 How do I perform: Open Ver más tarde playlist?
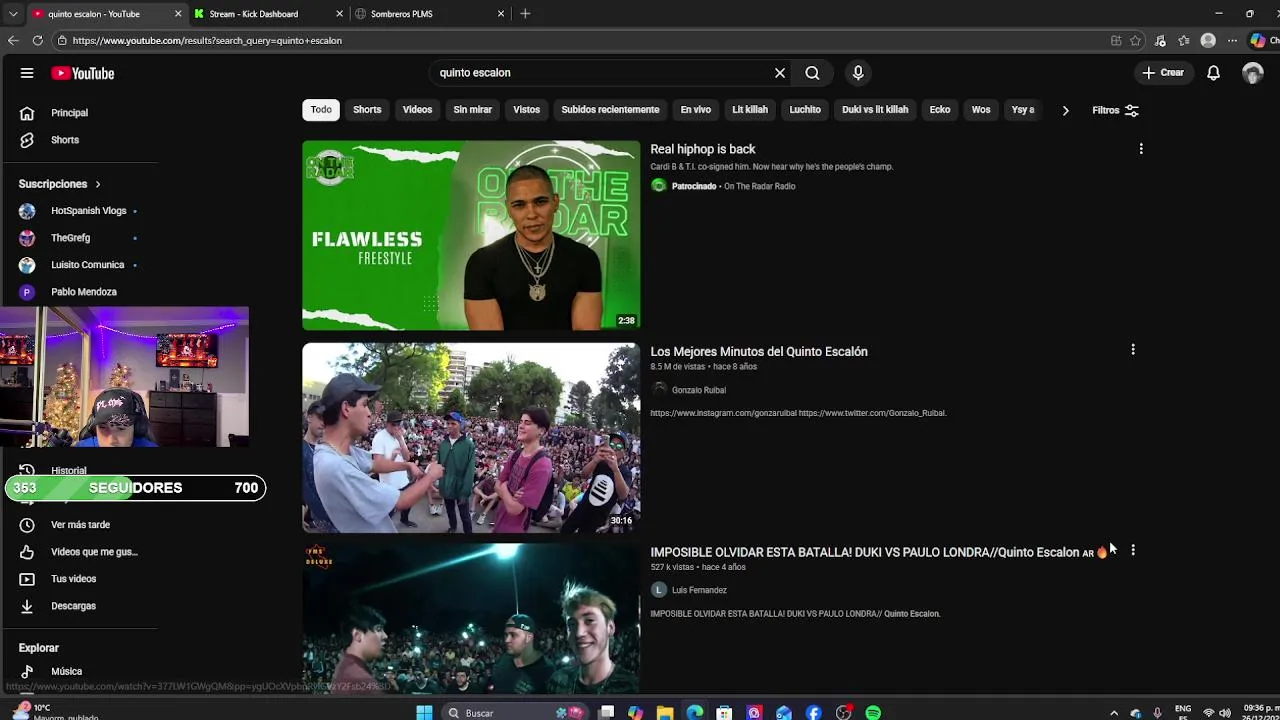click(x=80, y=525)
